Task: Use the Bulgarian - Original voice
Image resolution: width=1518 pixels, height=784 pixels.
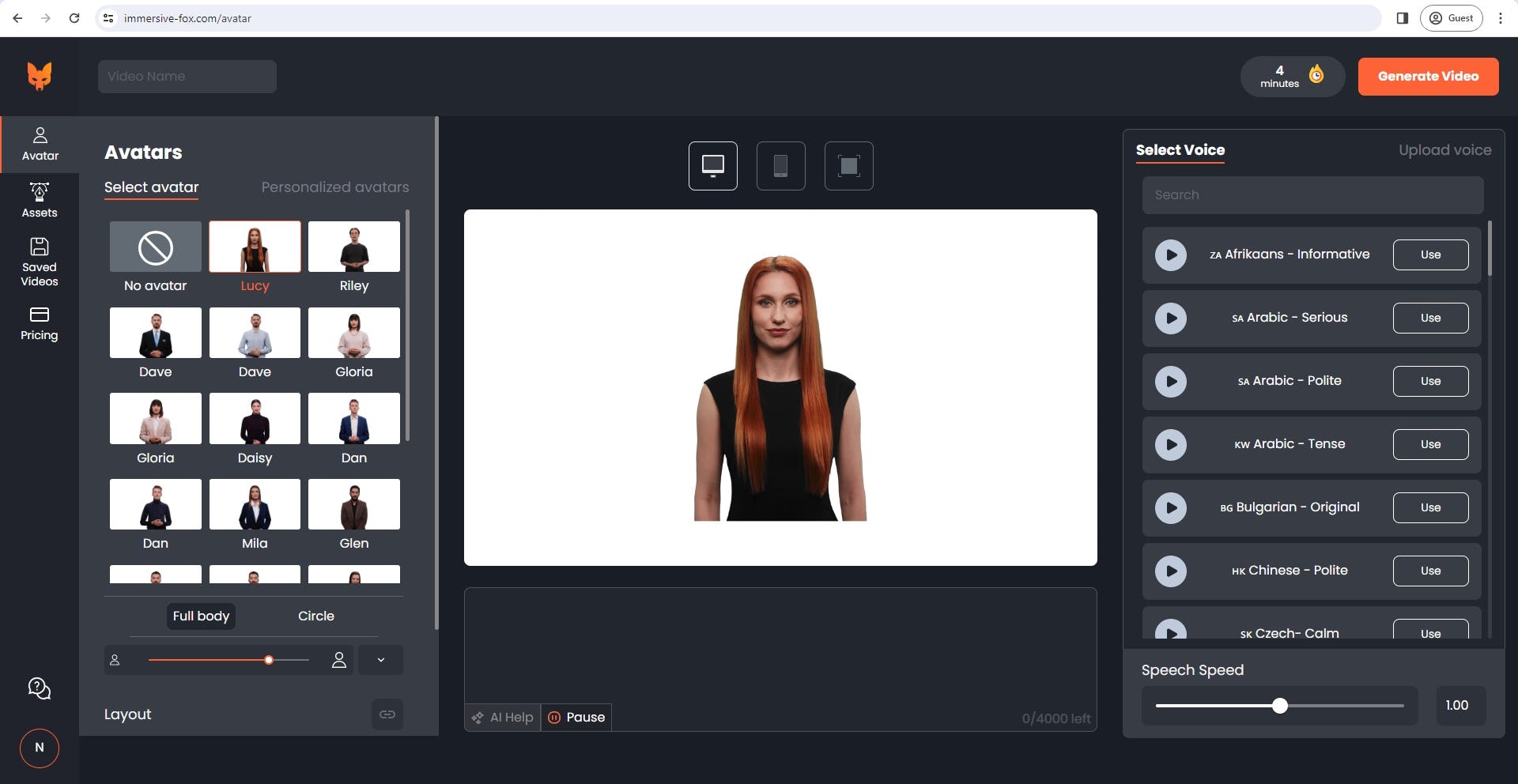Action: pyautogui.click(x=1430, y=507)
